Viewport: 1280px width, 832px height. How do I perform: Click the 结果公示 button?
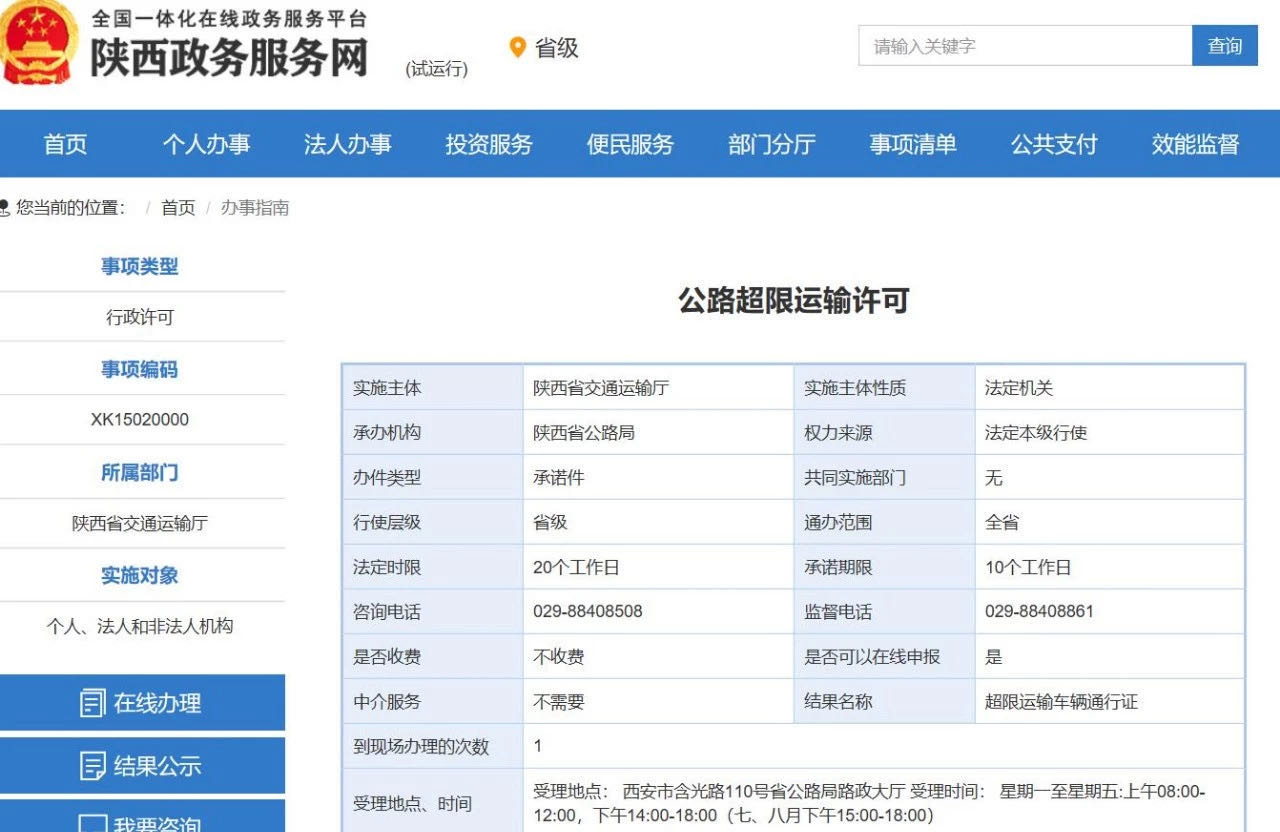coord(142,766)
